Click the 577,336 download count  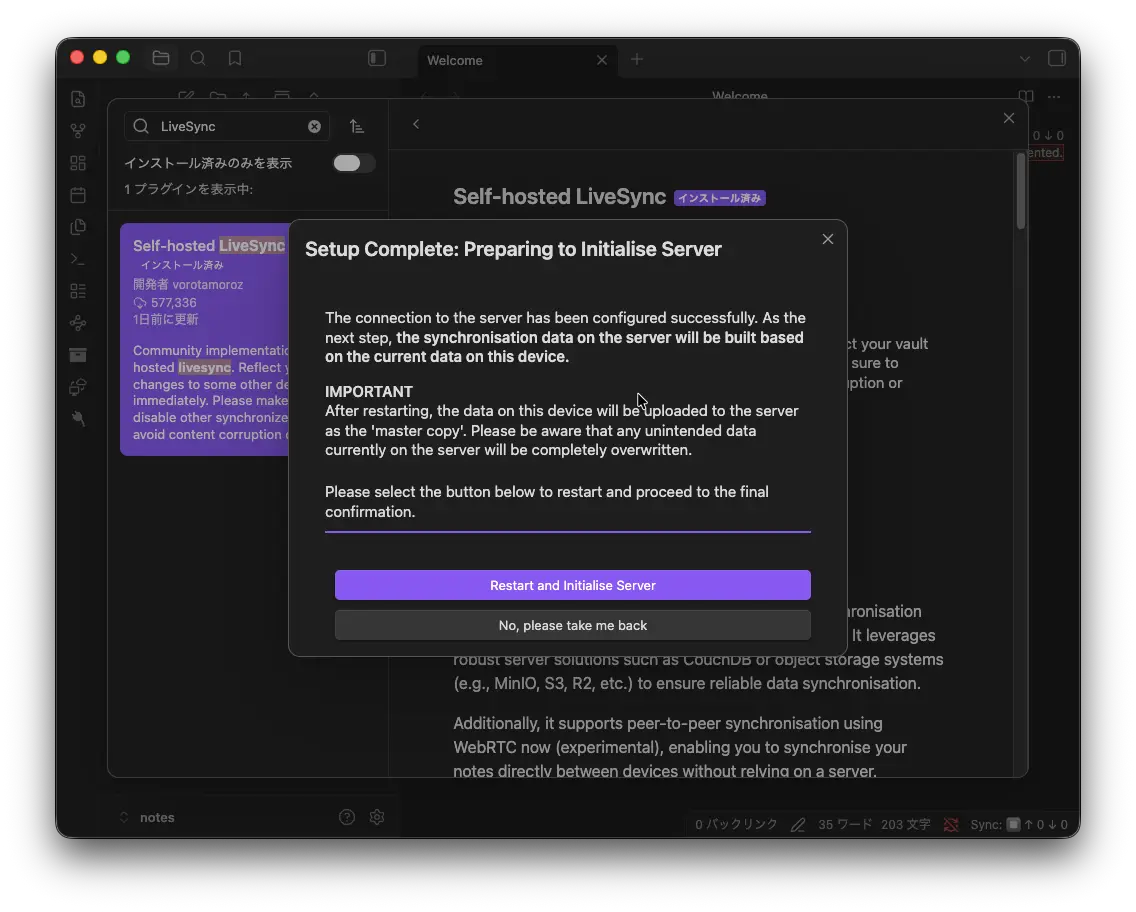[174, 303]
